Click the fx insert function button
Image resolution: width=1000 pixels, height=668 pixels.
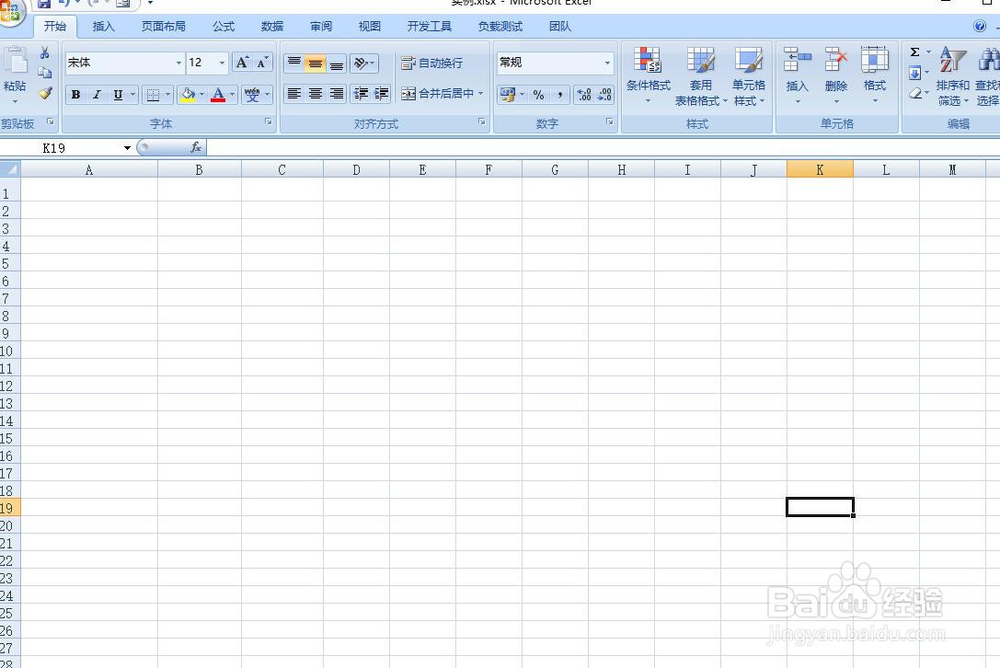coord(196,148)
